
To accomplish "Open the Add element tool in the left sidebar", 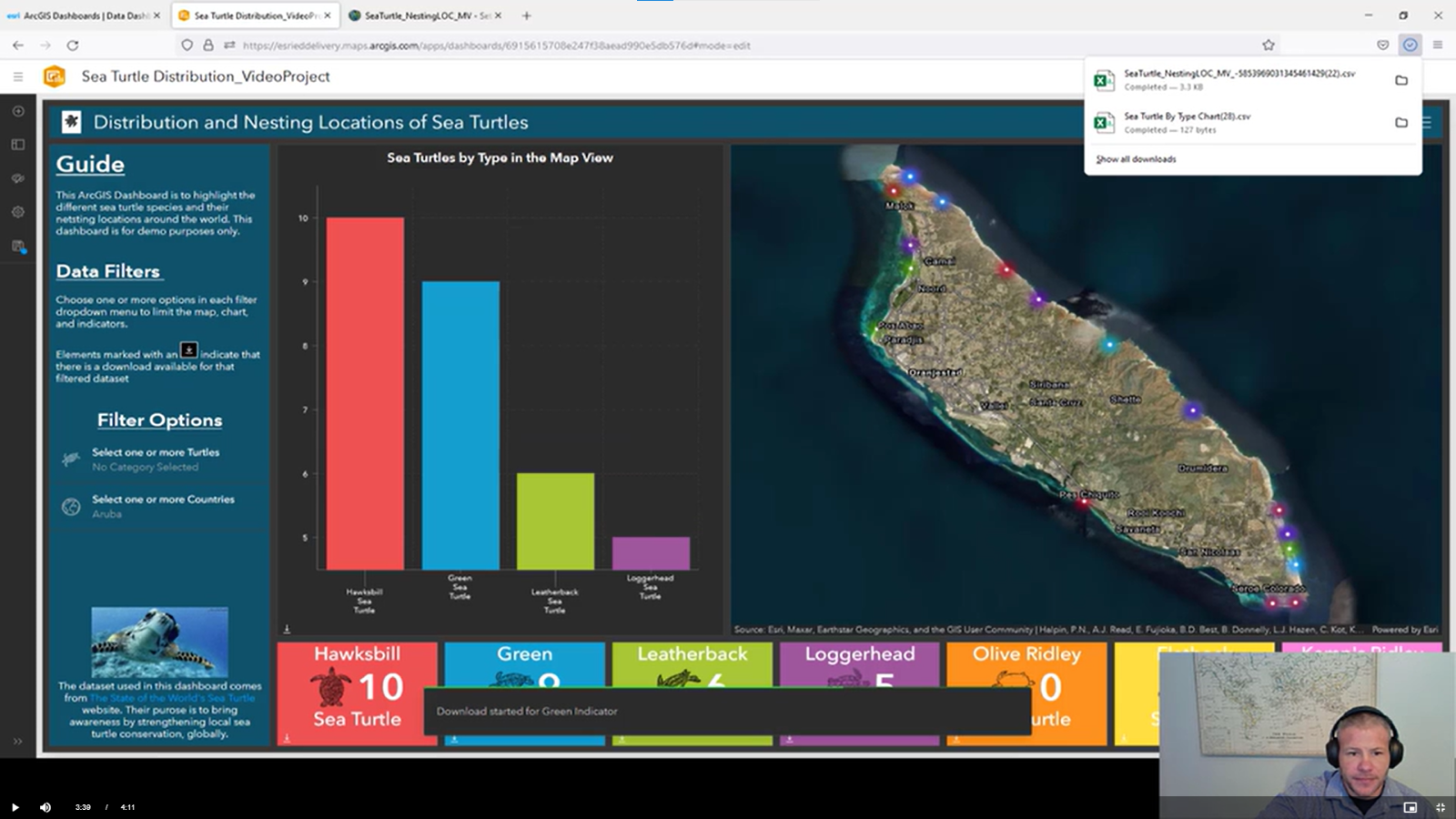I will pos(17,110).
